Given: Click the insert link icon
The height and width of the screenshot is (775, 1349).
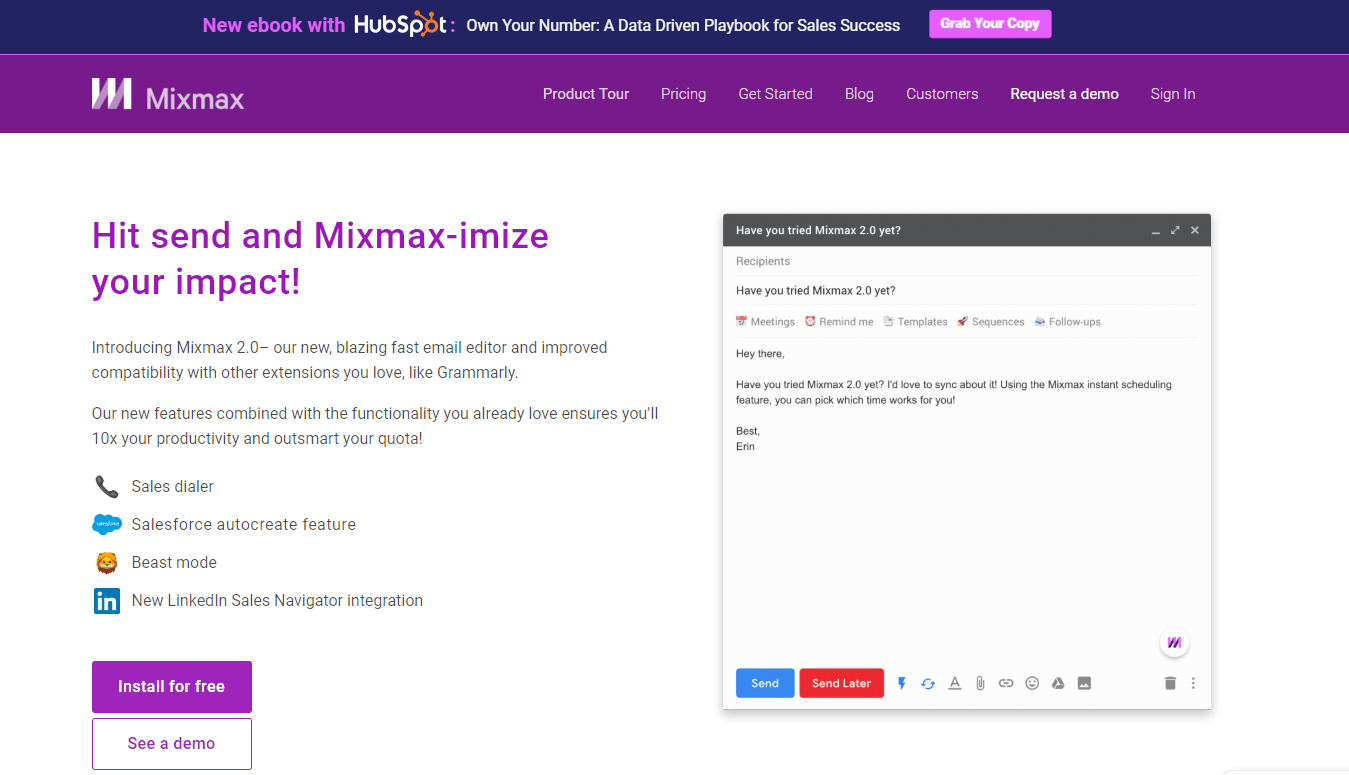Looking at the screenshot, I should point(1006,684).
